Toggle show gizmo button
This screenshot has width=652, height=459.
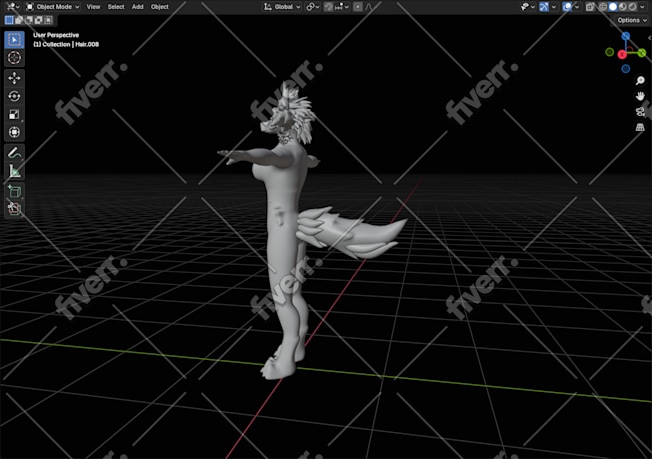pyautogui.click(x=544, y=7)
